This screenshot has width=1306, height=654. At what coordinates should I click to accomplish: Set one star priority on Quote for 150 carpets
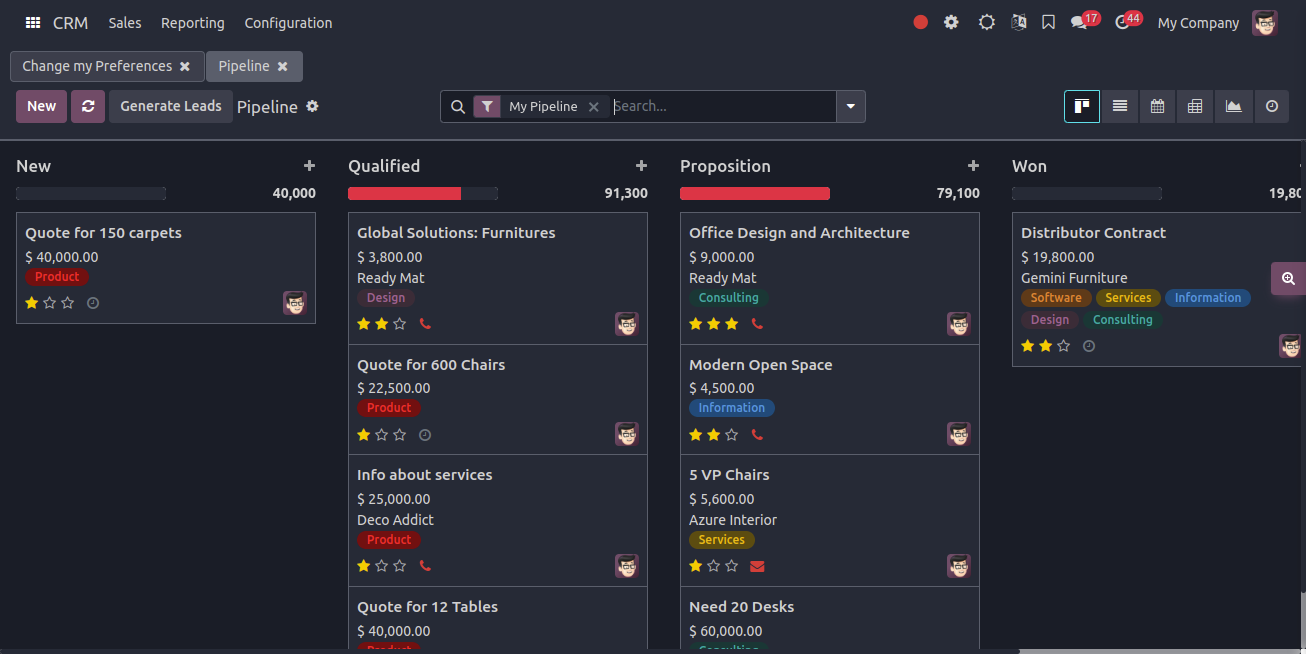32,303
